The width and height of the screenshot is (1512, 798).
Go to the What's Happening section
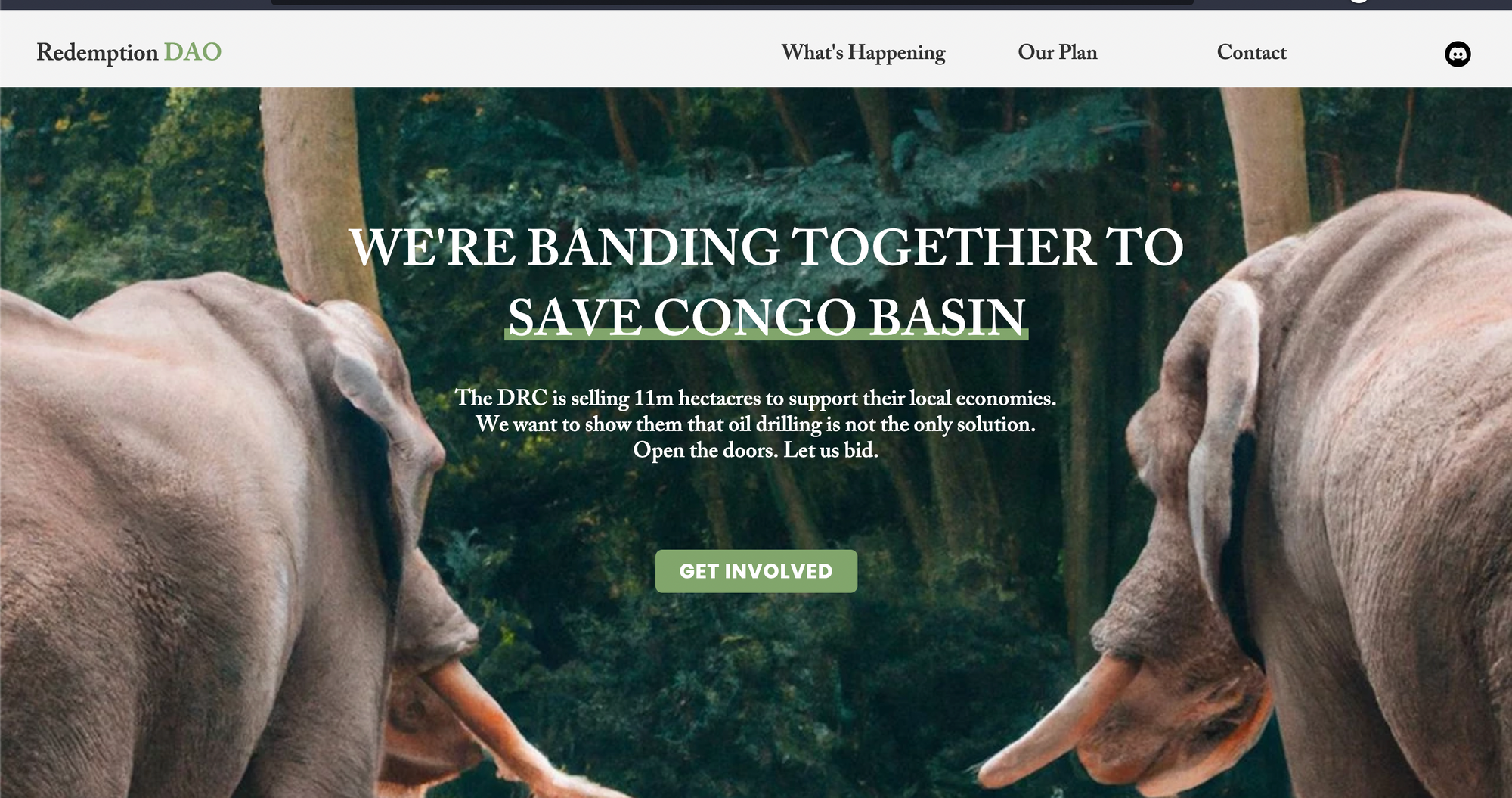click(863, 53)
